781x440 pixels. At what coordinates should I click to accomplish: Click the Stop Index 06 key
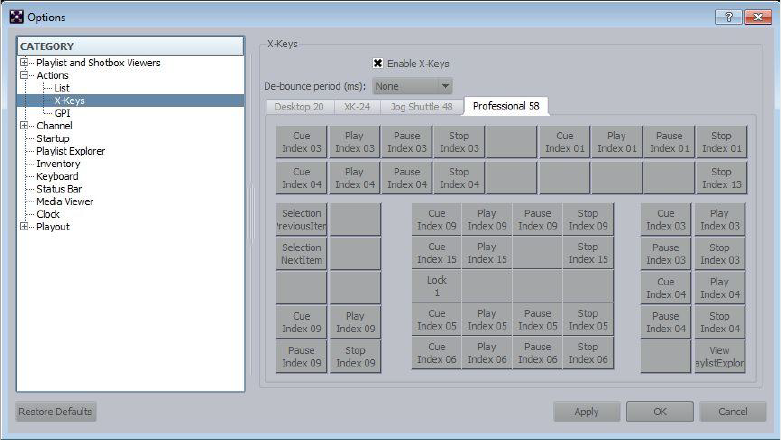tap(588, 353)
